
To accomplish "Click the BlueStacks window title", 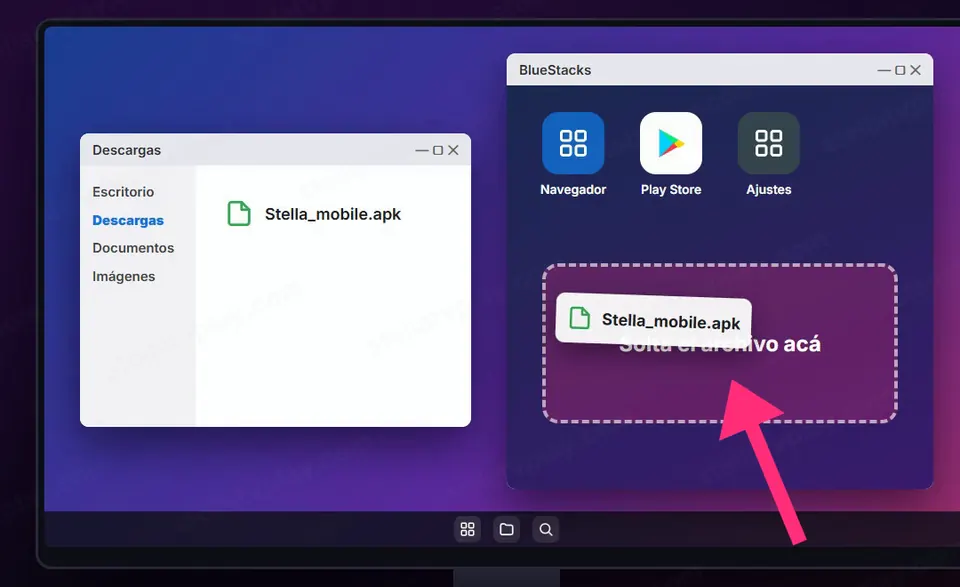I will click(555, 70).
